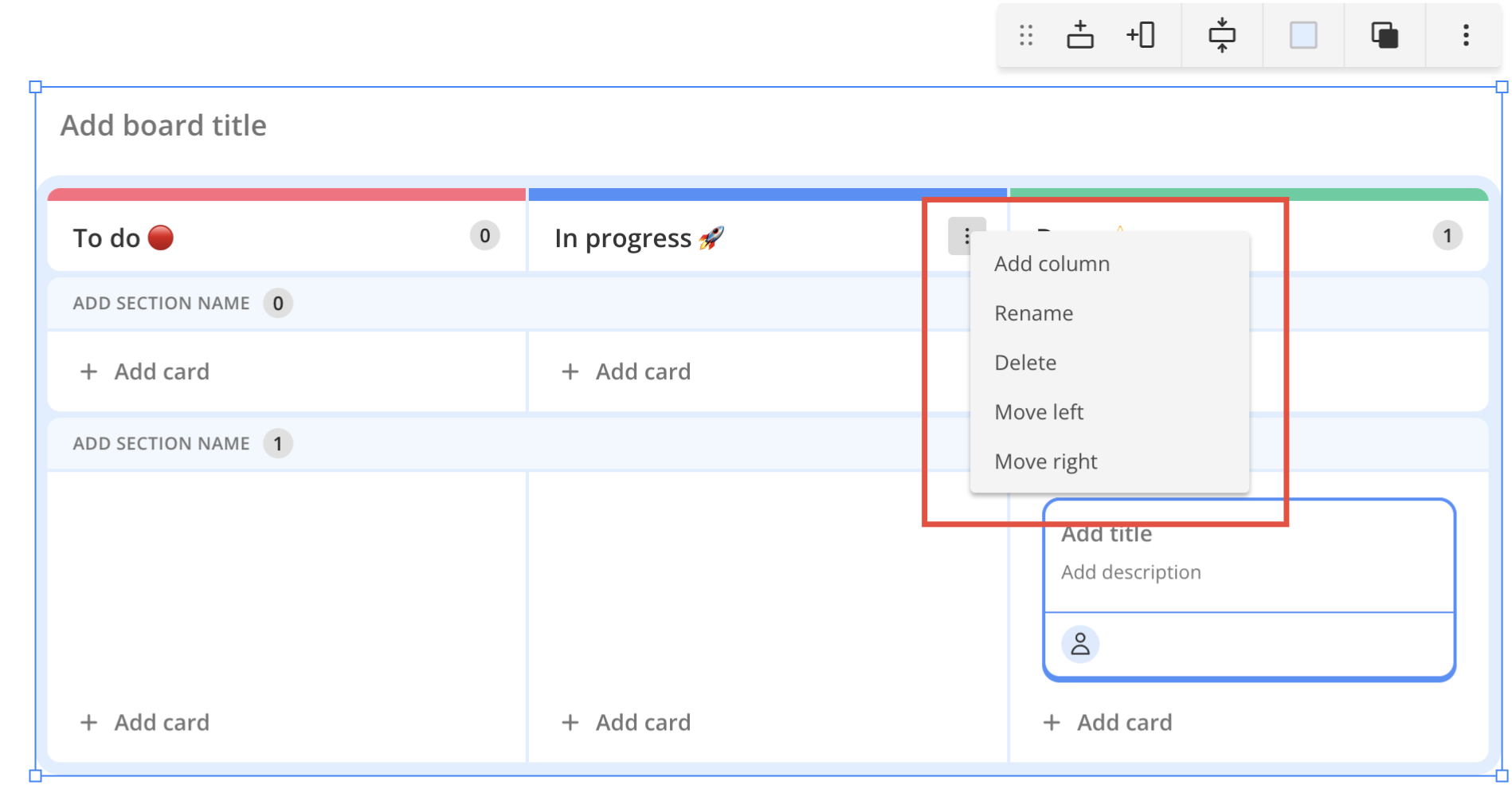Click the assignee person icon on card
This screenshot has width=1512, height=789.
[x=1080, y=644]
